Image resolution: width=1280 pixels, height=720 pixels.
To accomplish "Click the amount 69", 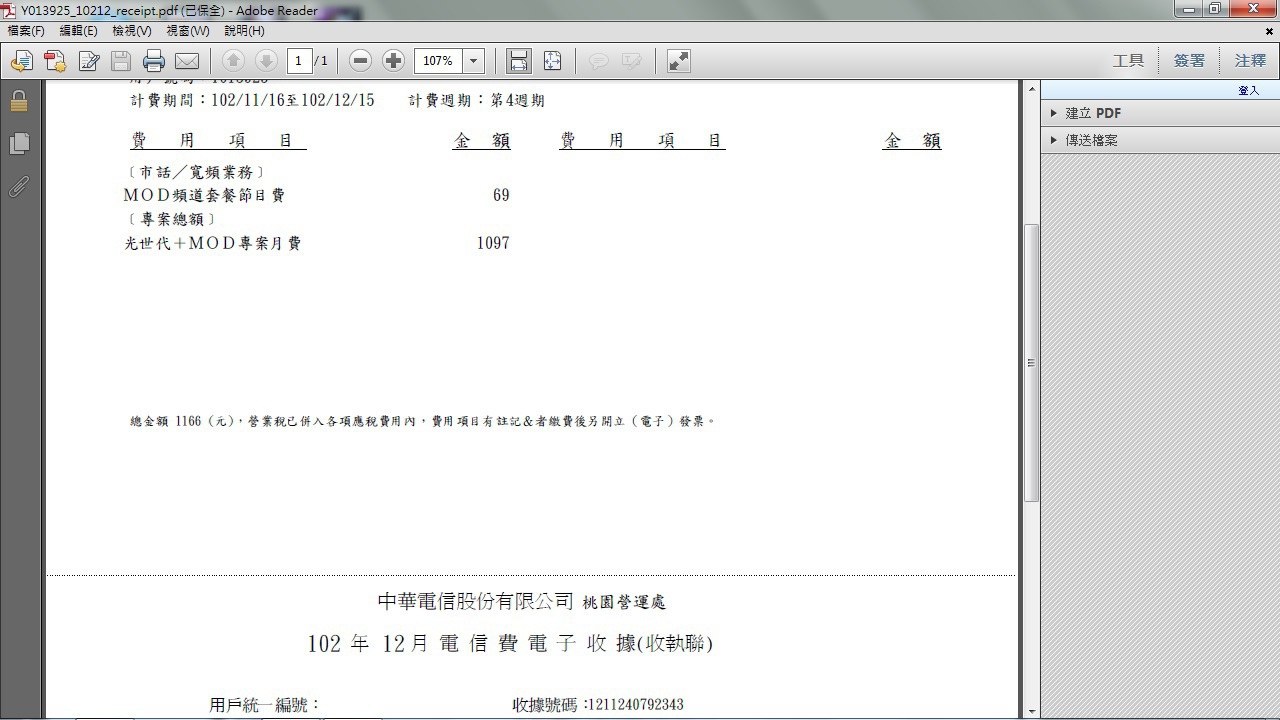I will coord(501,196).
